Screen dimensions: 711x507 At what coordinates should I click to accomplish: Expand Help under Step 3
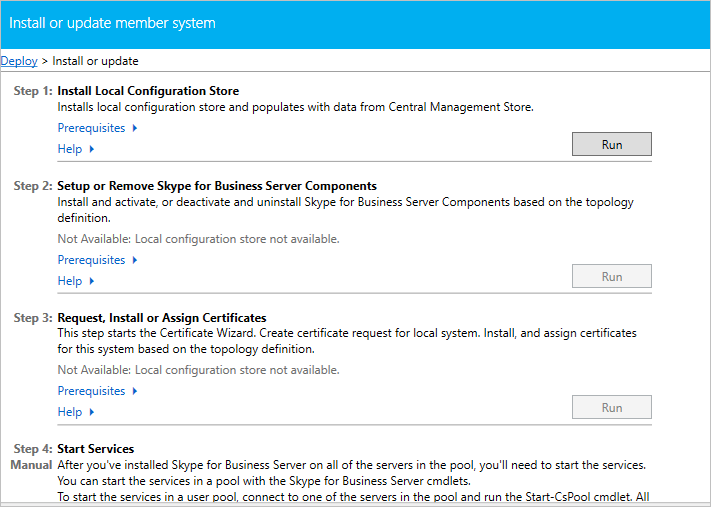click(x=76, y=412)
